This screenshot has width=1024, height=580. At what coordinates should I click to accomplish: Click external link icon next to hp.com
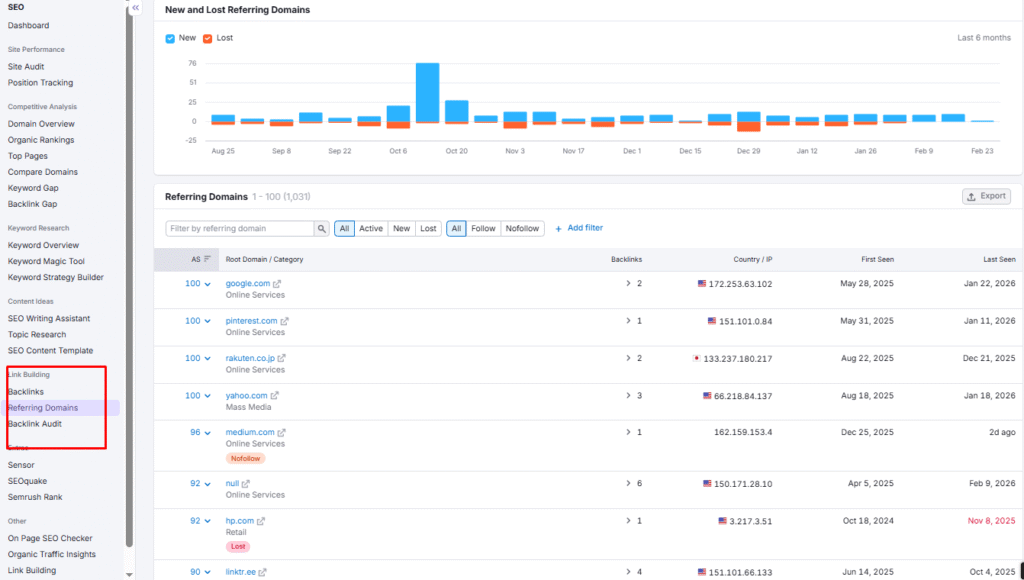[x=262, y=521]
